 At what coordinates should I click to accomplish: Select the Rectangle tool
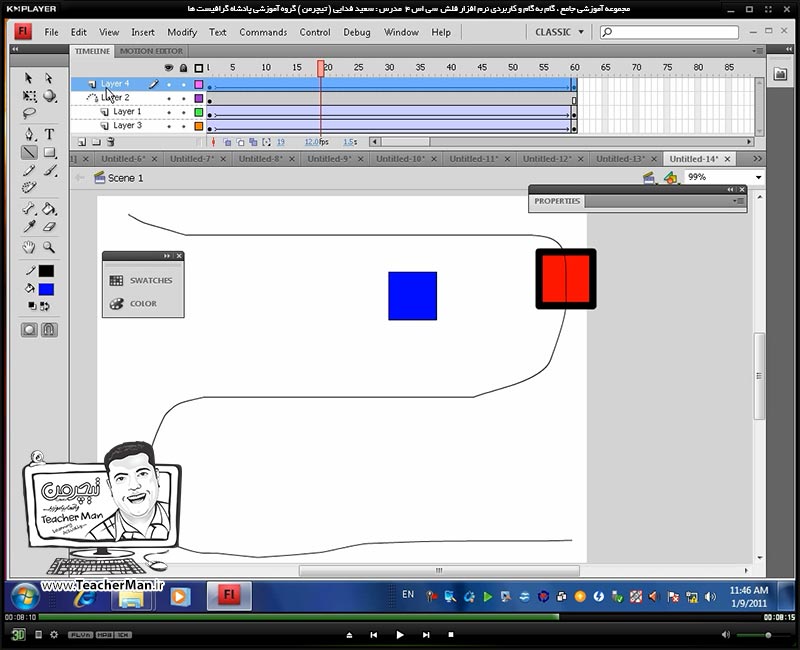pos(49,152)
